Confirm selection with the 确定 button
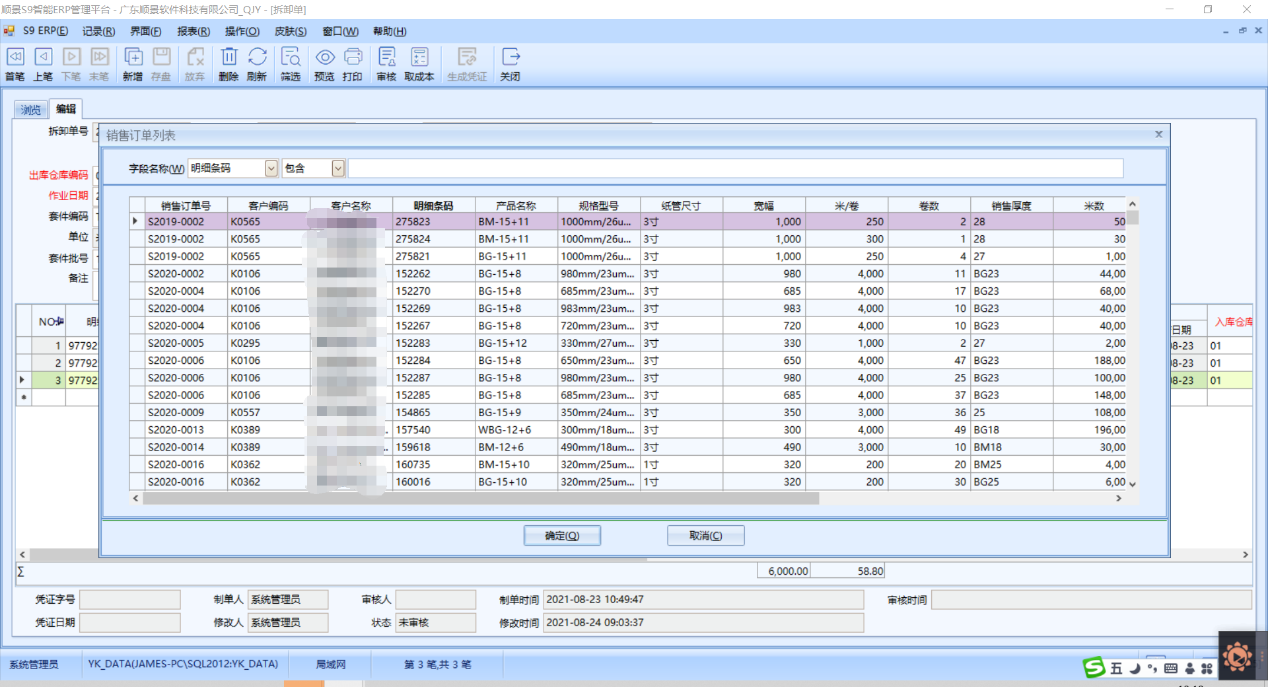The height and width of the screenshot is (687, 1268). coord(562,536)
